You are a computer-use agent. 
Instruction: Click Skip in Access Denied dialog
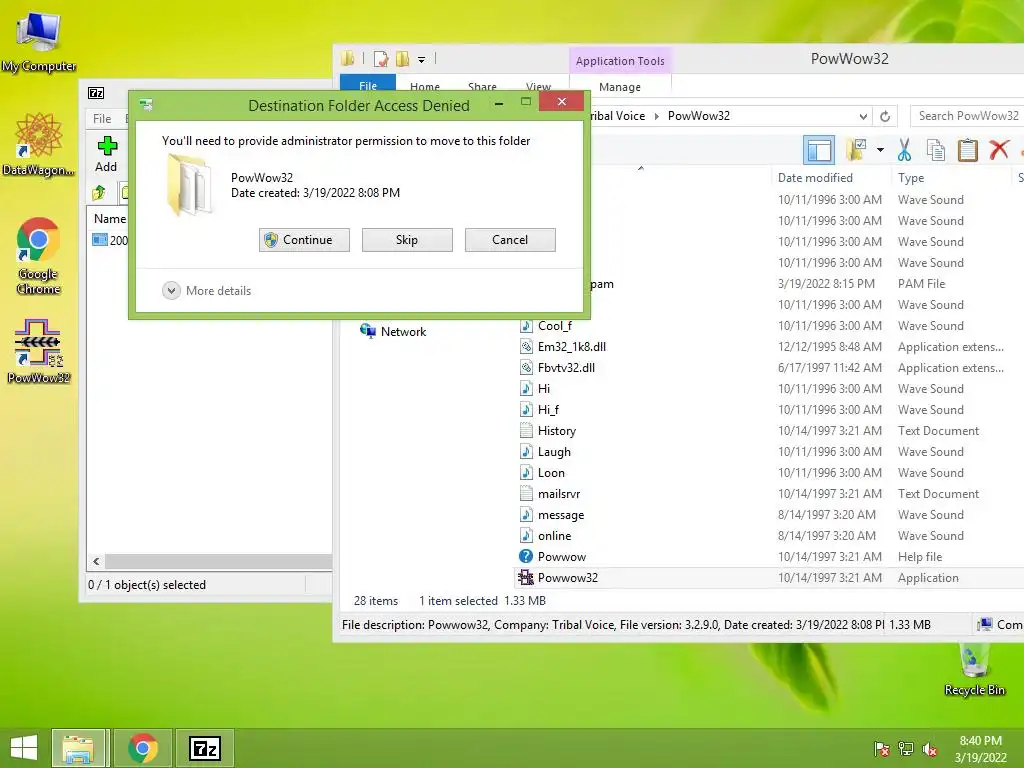[x=407, y=240]
